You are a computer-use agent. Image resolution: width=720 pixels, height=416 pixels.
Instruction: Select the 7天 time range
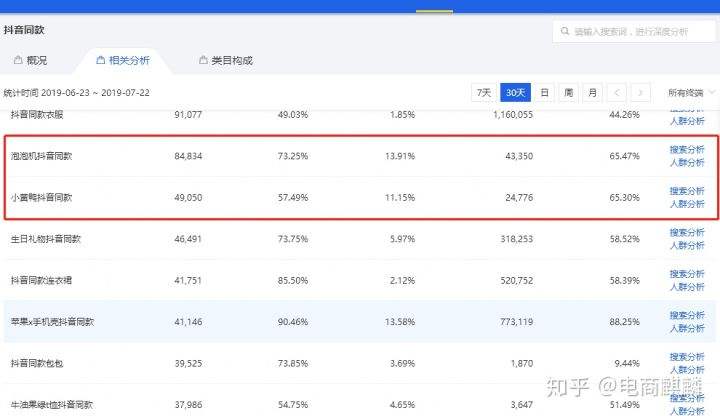pyautogui.click(x=484, y=93)
